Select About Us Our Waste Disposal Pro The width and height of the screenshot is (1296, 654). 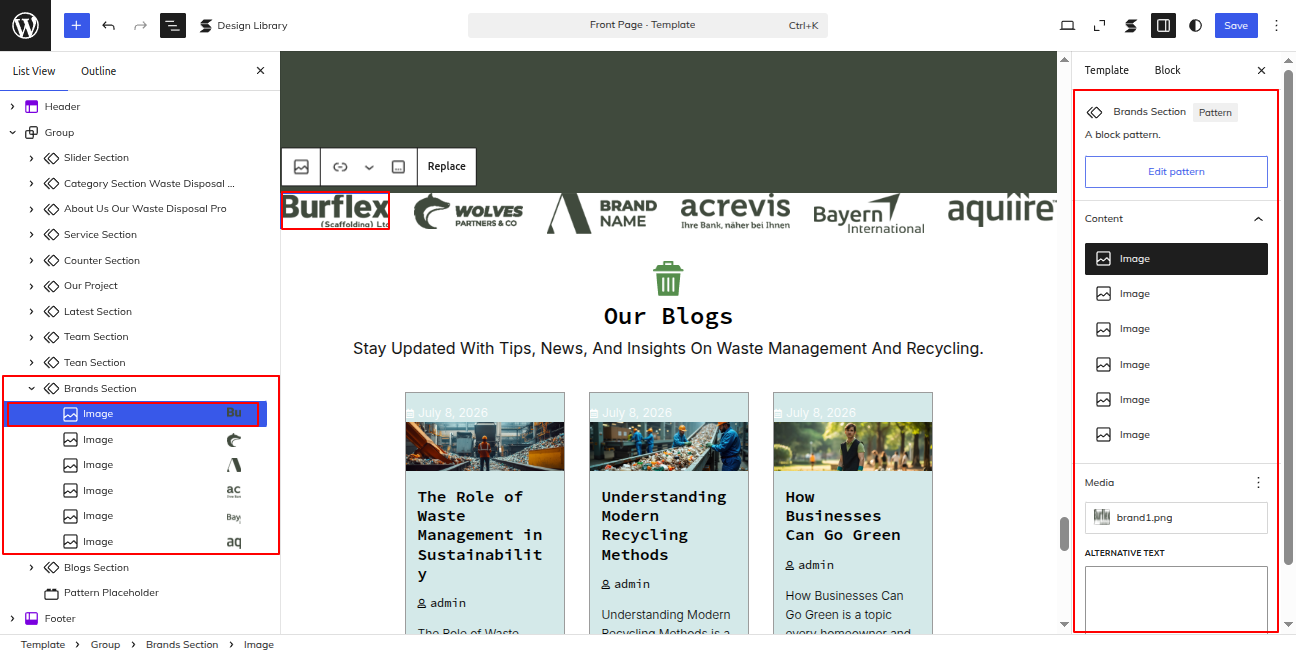pyautogui.click(x=145, y=209)
